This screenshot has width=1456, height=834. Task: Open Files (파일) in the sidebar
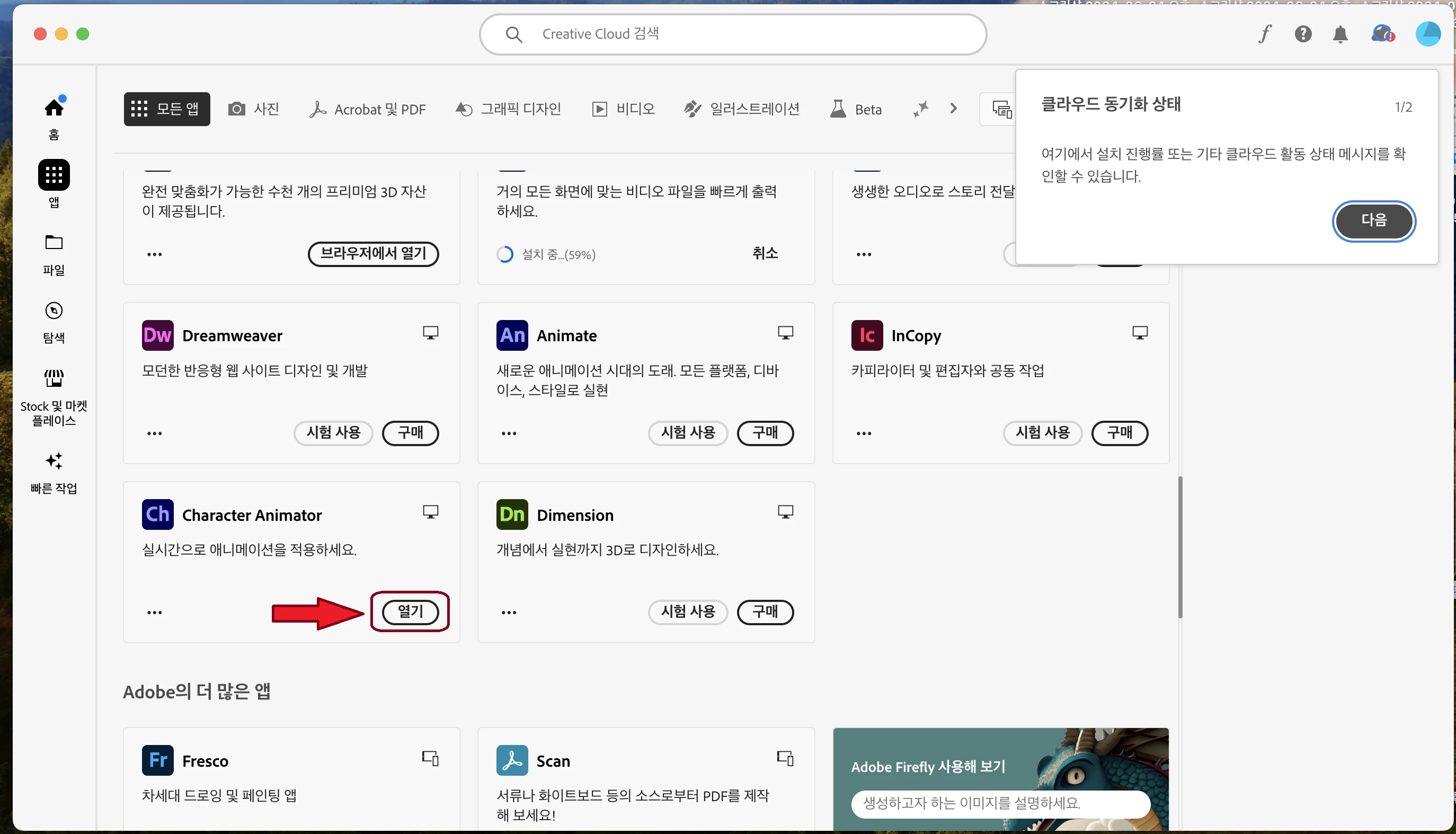coord(54,243)
